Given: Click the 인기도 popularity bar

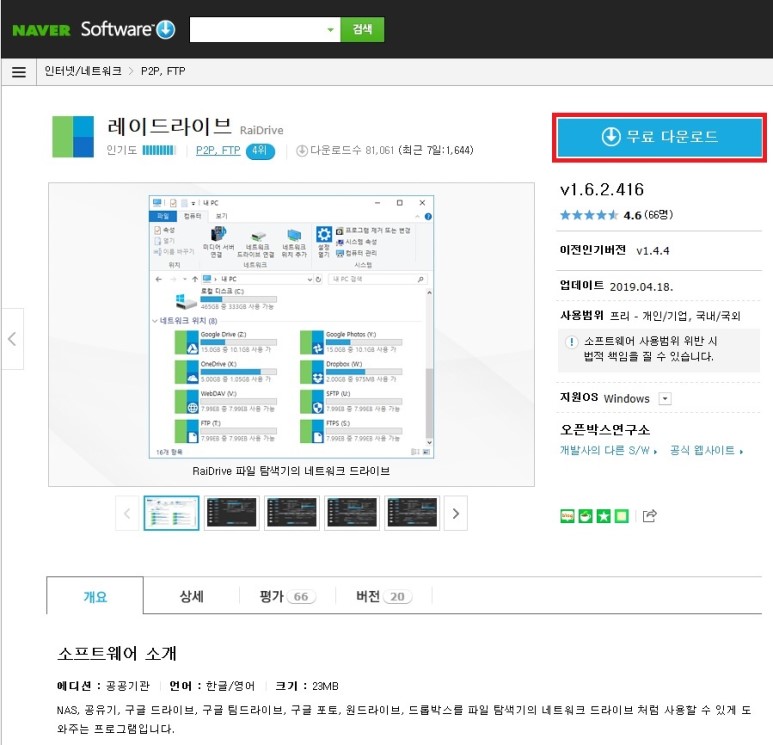Looking at the screenshot, I should pyautogui.click(x=159, y=150).
